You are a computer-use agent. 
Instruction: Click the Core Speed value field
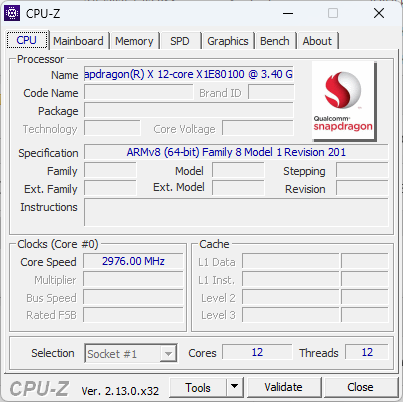[x=133, y=261]
